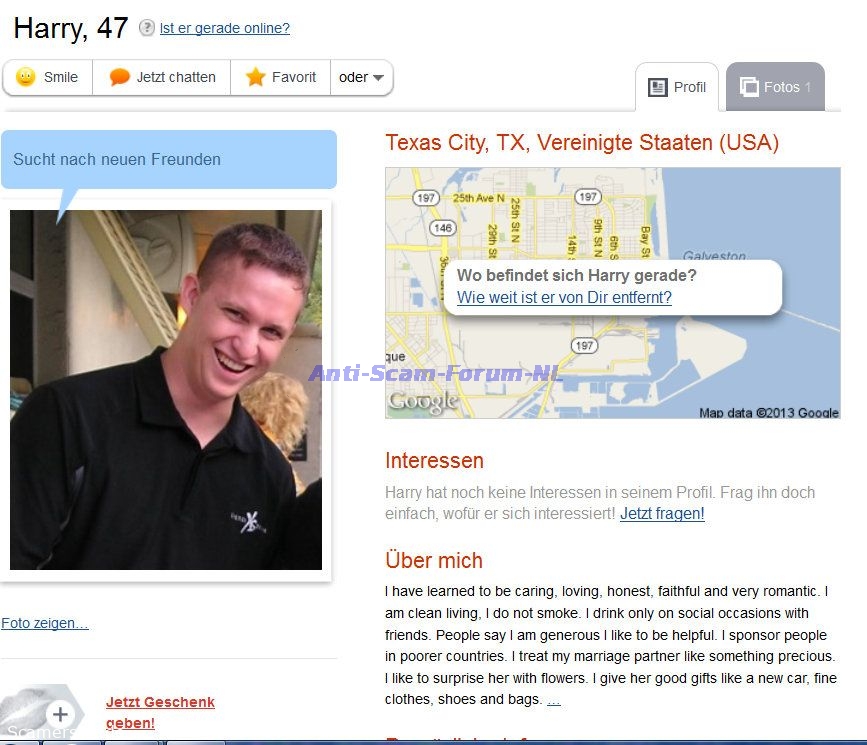The height and width of the screenshot is (745, 867).
Task: Click the yellow Smile emoji icon
Action: pyautogui.click(x=25, y=77)
